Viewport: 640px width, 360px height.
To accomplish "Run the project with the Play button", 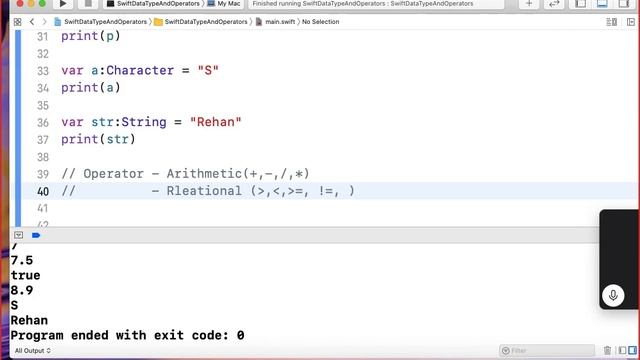I will 63,4.
